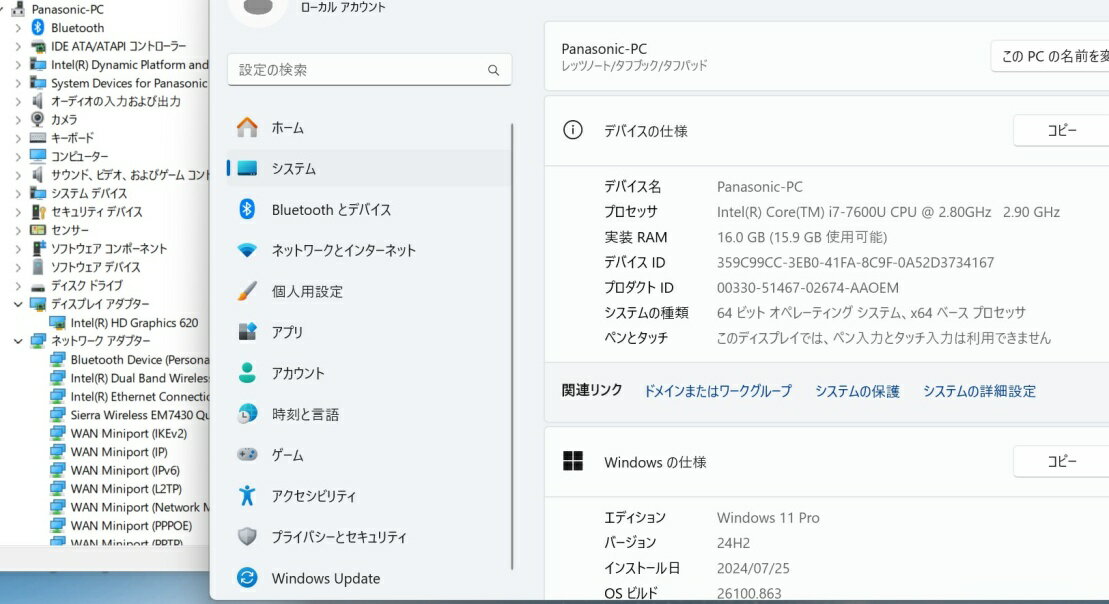This screenshot has width=1109, height=604.
Task: Click the 設定の検索 search field
Action: pos(360,70)
